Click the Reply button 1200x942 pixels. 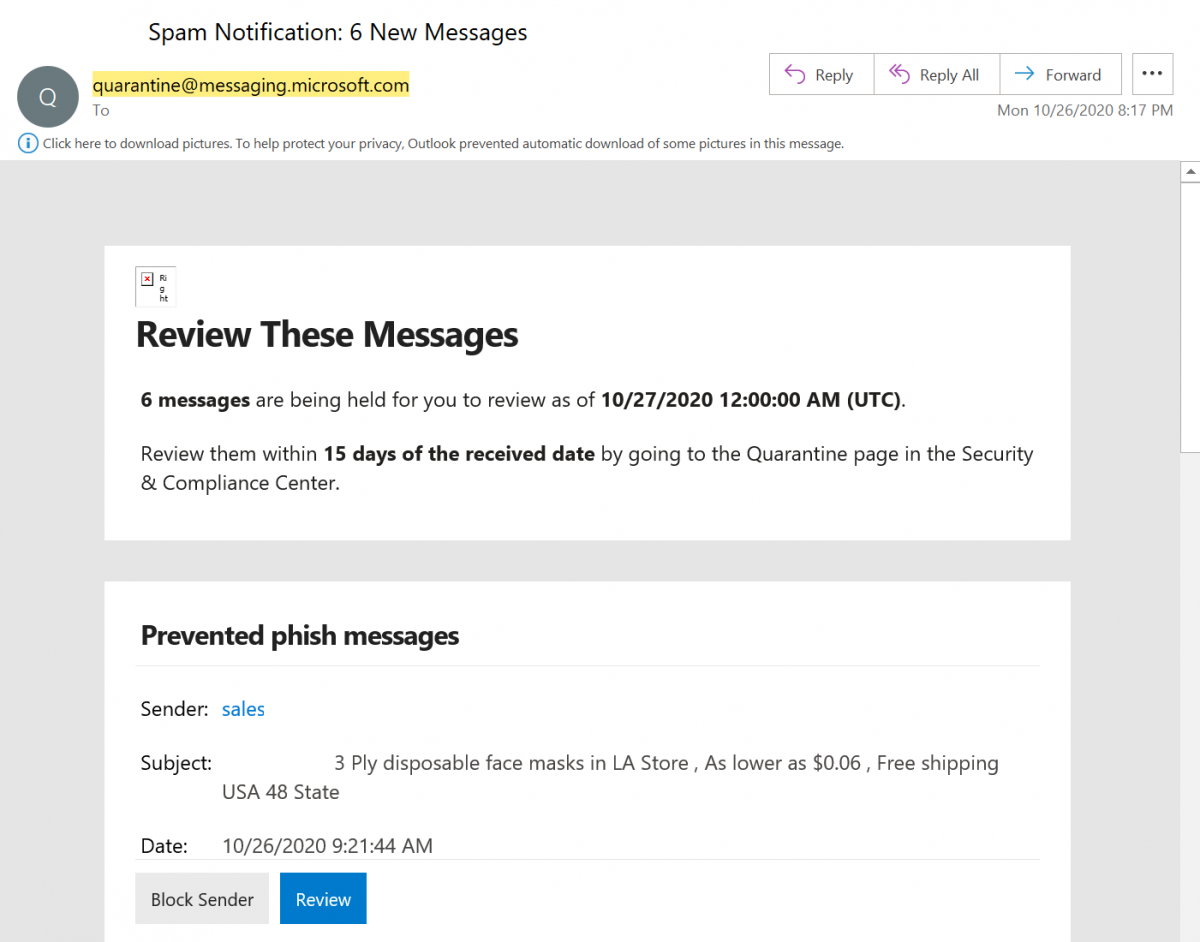tap(821, 73)
